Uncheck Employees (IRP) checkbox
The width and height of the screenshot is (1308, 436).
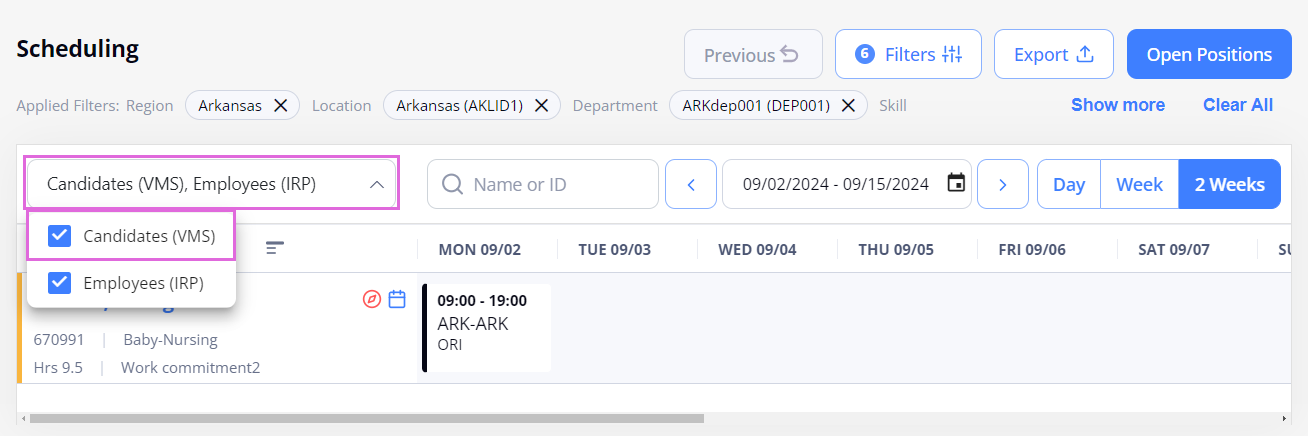tap(60, 283)
